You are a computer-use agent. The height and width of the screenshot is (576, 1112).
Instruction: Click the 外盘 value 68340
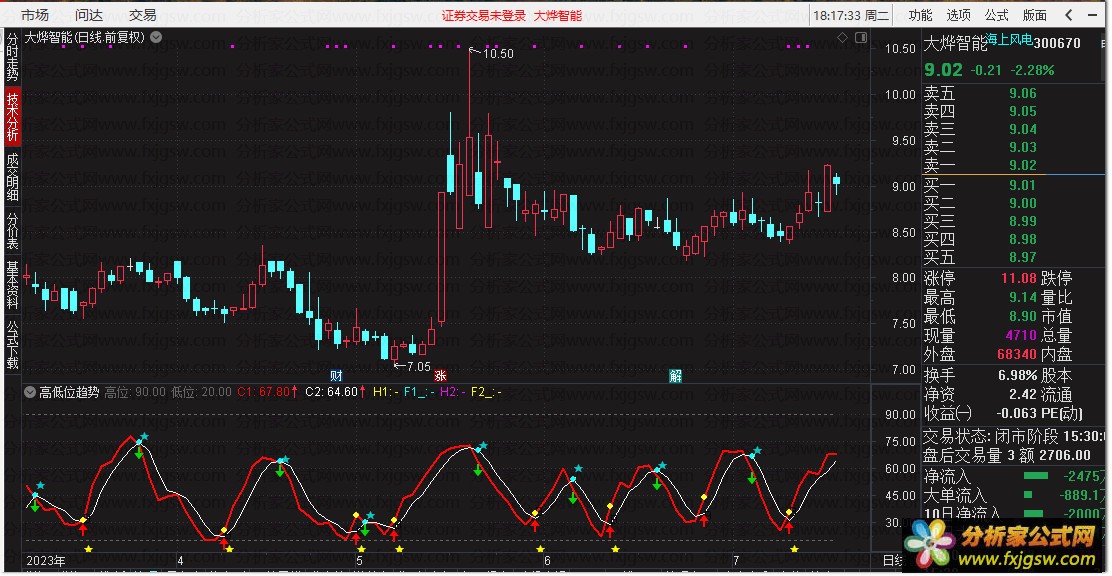[x=1016, y=354]
